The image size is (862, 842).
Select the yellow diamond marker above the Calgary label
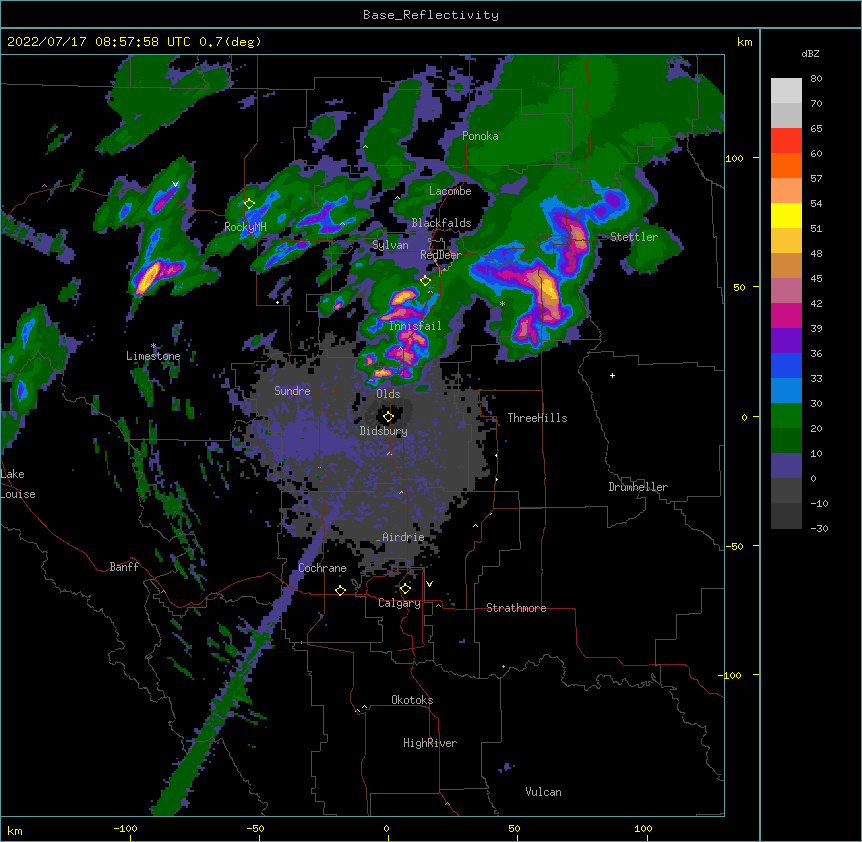tap(405, 589)
